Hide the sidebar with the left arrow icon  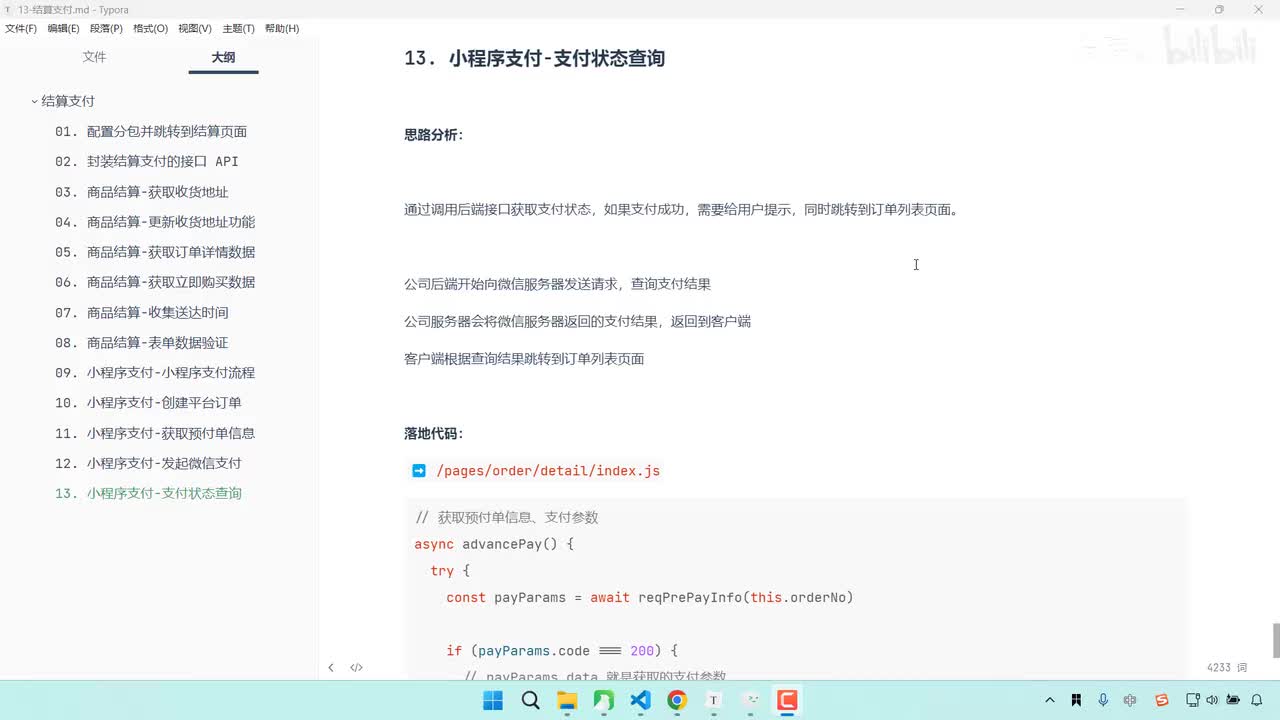(331, 668)
